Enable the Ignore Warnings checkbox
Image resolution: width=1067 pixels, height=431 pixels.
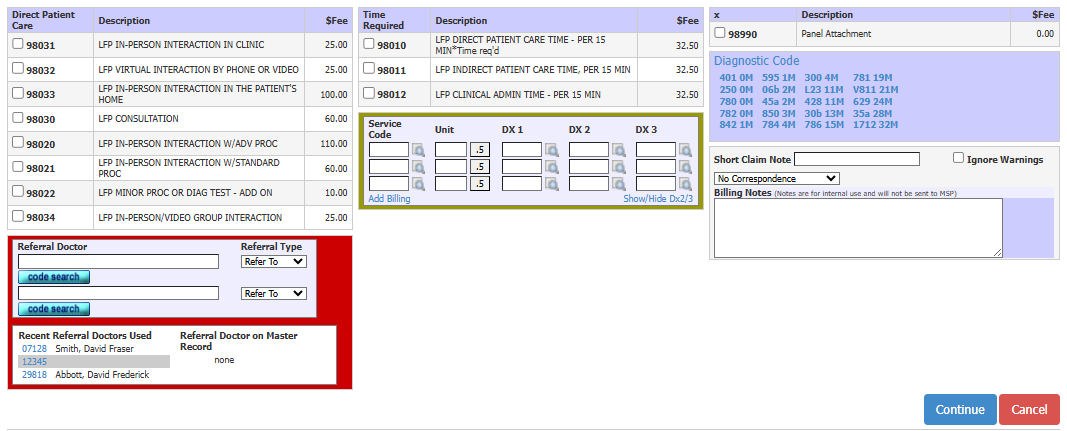(x=958, y=158)
